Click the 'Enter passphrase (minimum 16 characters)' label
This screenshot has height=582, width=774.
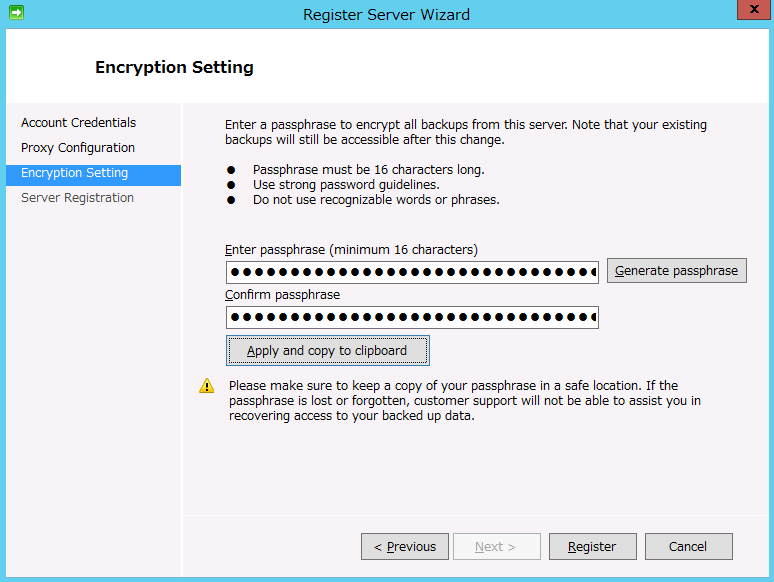[351, 249]
